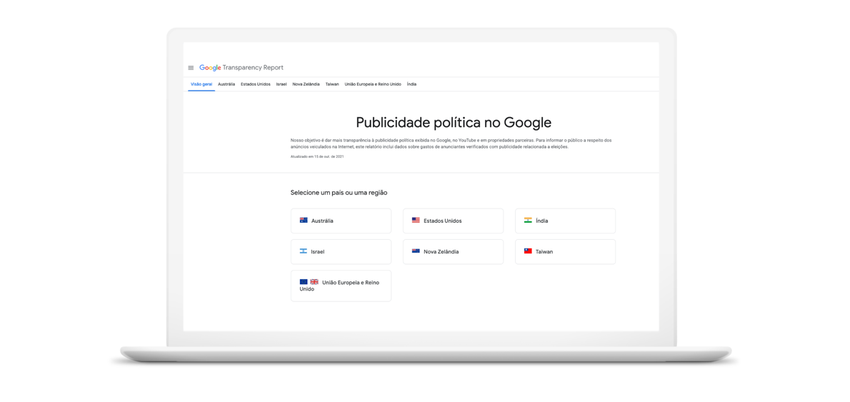
Task: Choose the Nova Zelândia country card
Action: [453, 252]
